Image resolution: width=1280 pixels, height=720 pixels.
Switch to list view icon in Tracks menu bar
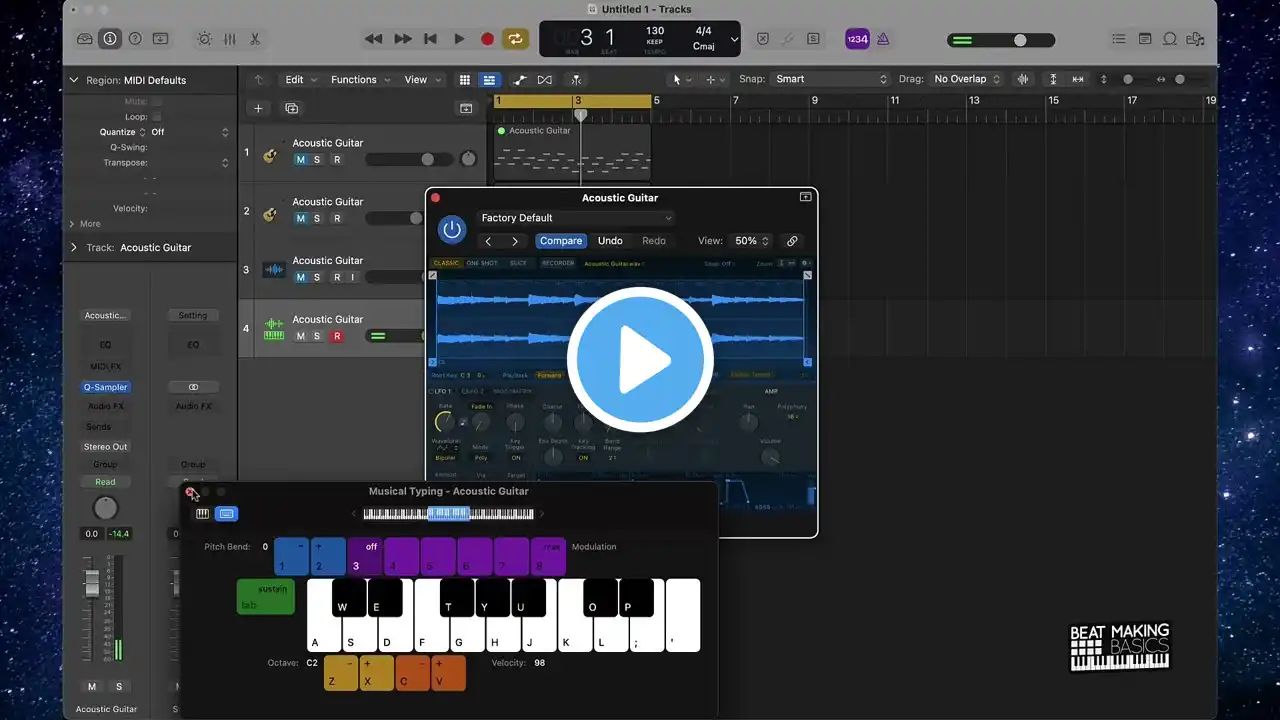point(489,80)
